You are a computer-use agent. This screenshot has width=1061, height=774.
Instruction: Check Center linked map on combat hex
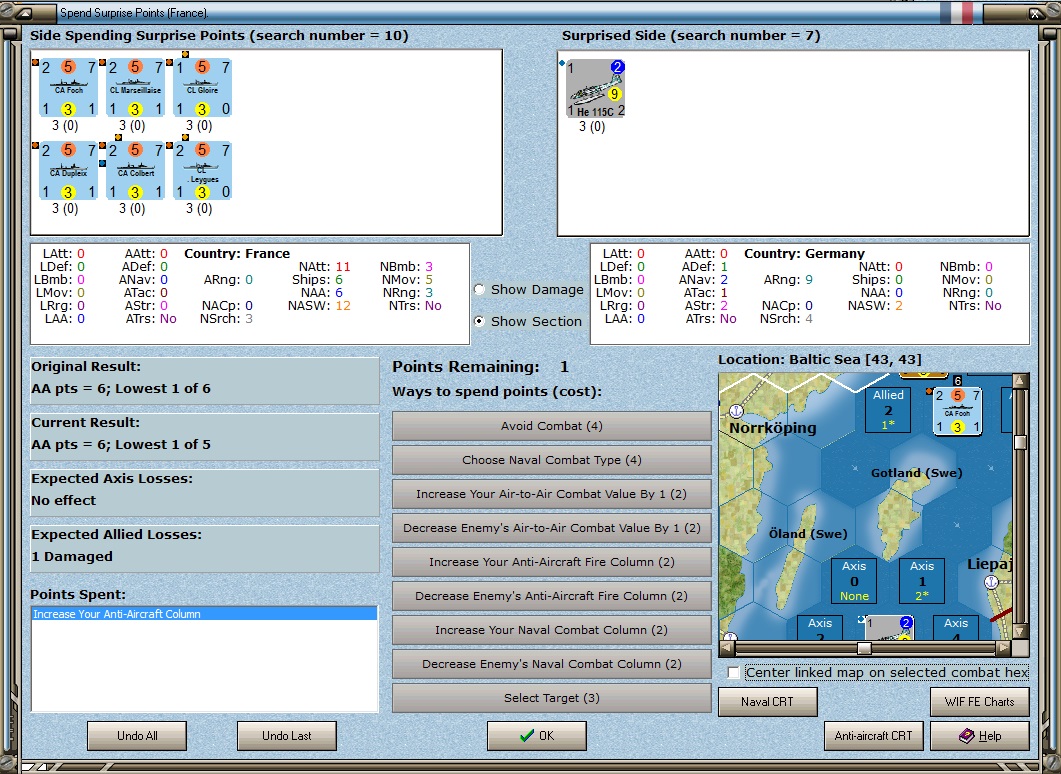(x=733, y=673)
